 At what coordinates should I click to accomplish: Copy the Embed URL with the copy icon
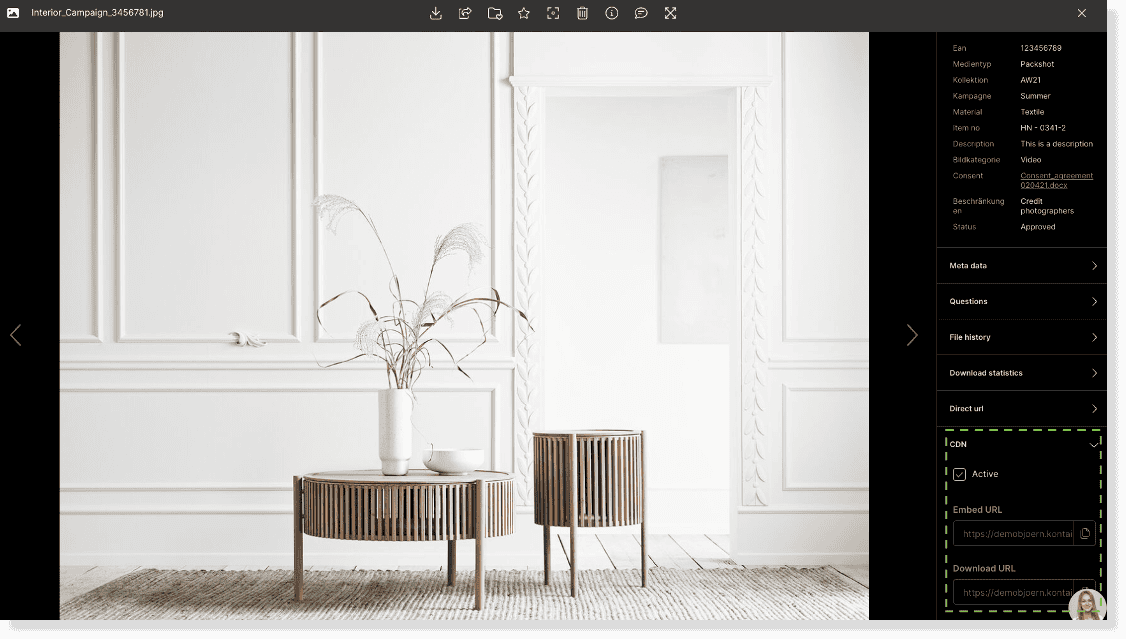pyautogui.click(x=1085, y=534)
